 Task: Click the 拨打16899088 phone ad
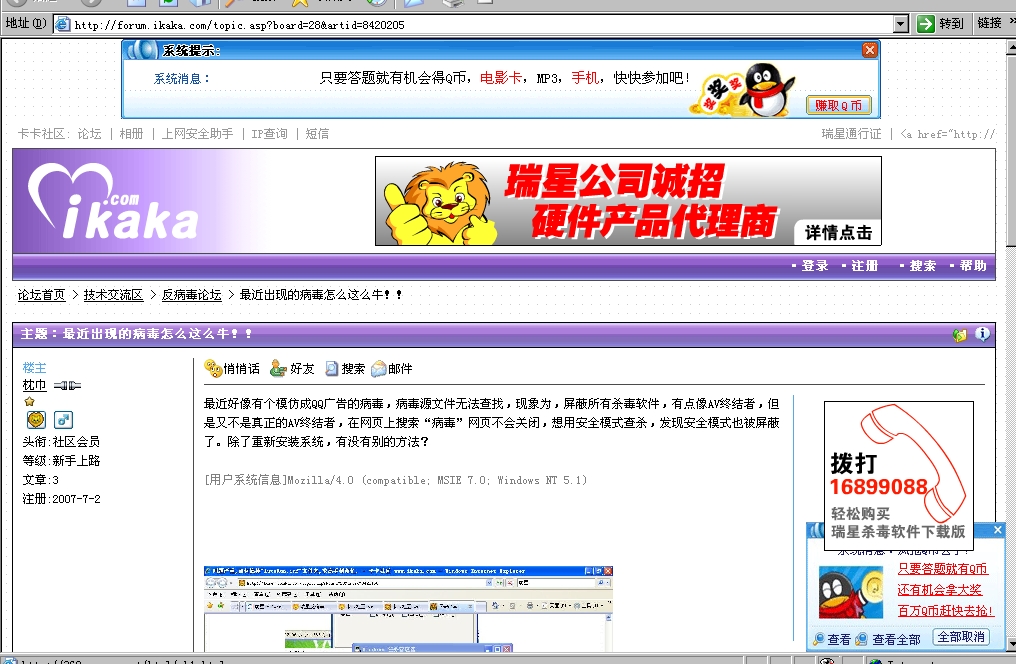tap(899, 476)
